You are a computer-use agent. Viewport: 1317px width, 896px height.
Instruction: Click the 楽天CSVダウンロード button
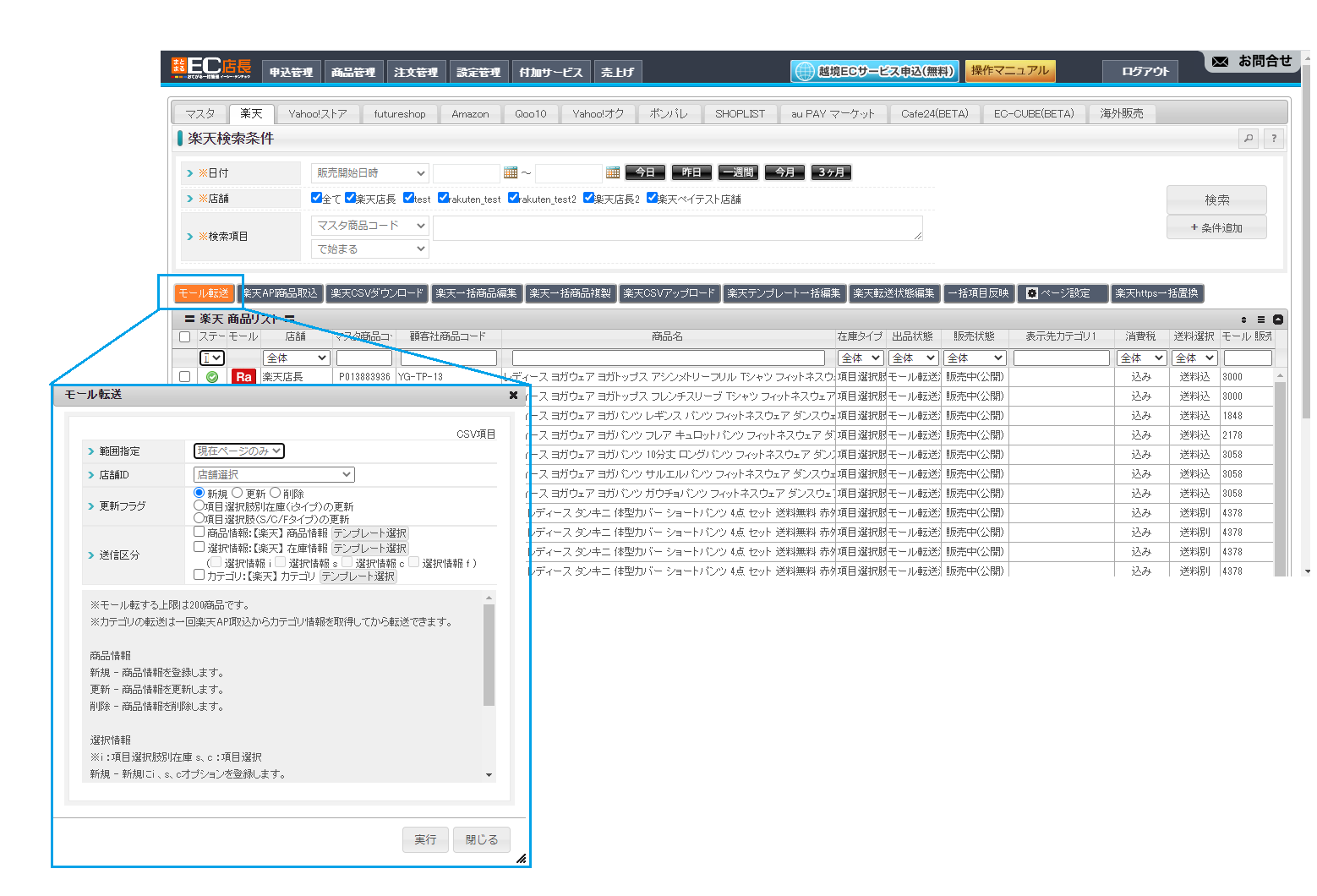[x=377, y=293]
